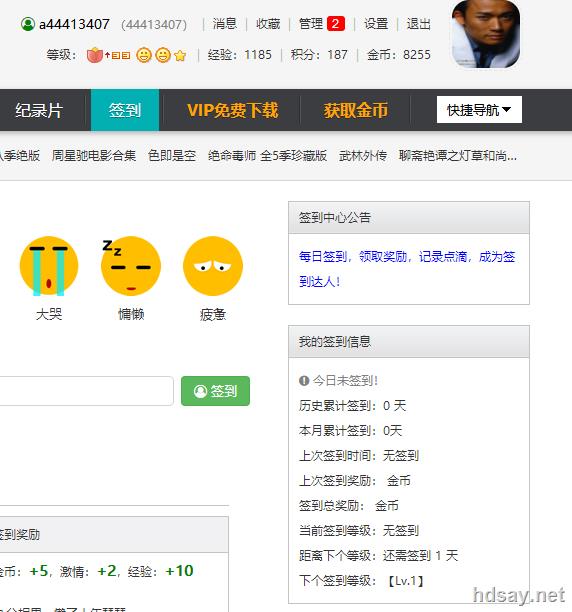
Task: Open 周星驰电影合集 link
Action: click(94, 156)
